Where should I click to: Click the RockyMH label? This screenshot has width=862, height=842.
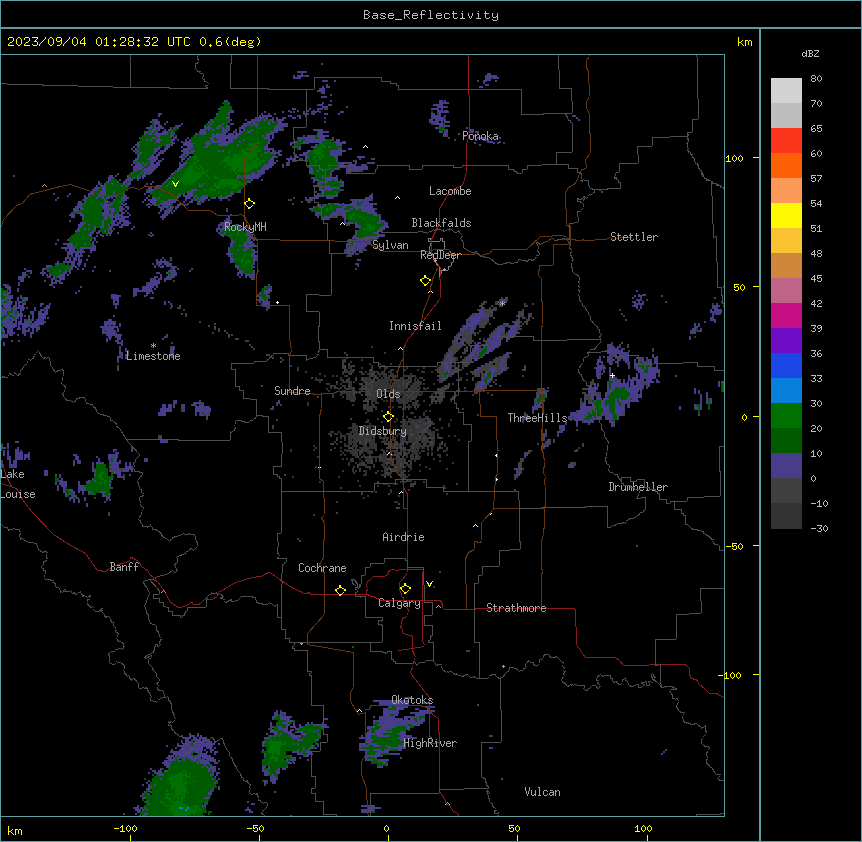coord(245,227)
